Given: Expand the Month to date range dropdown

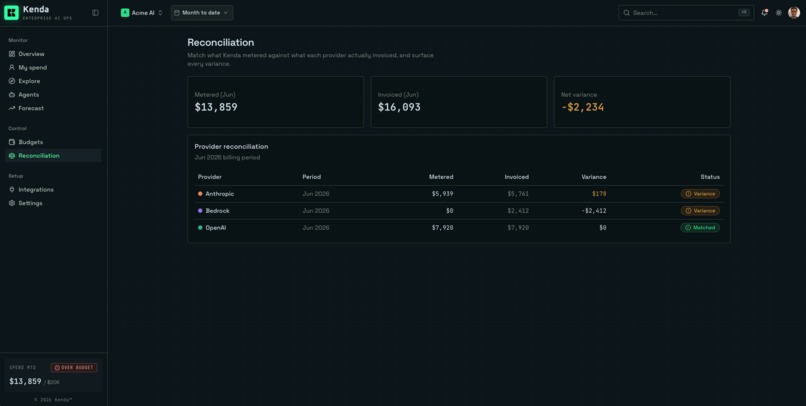Looking at the screenshot, I should point(202,13).
